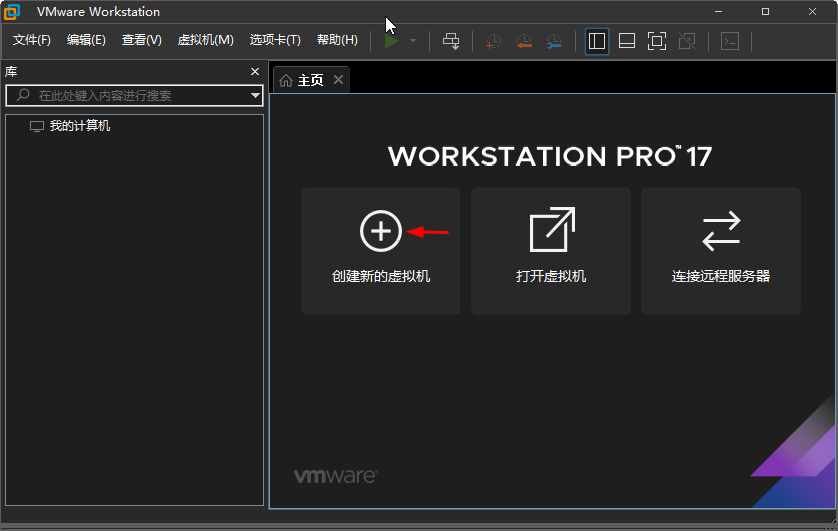Open the 选项卡(T) menu

[x=275, y=40]
